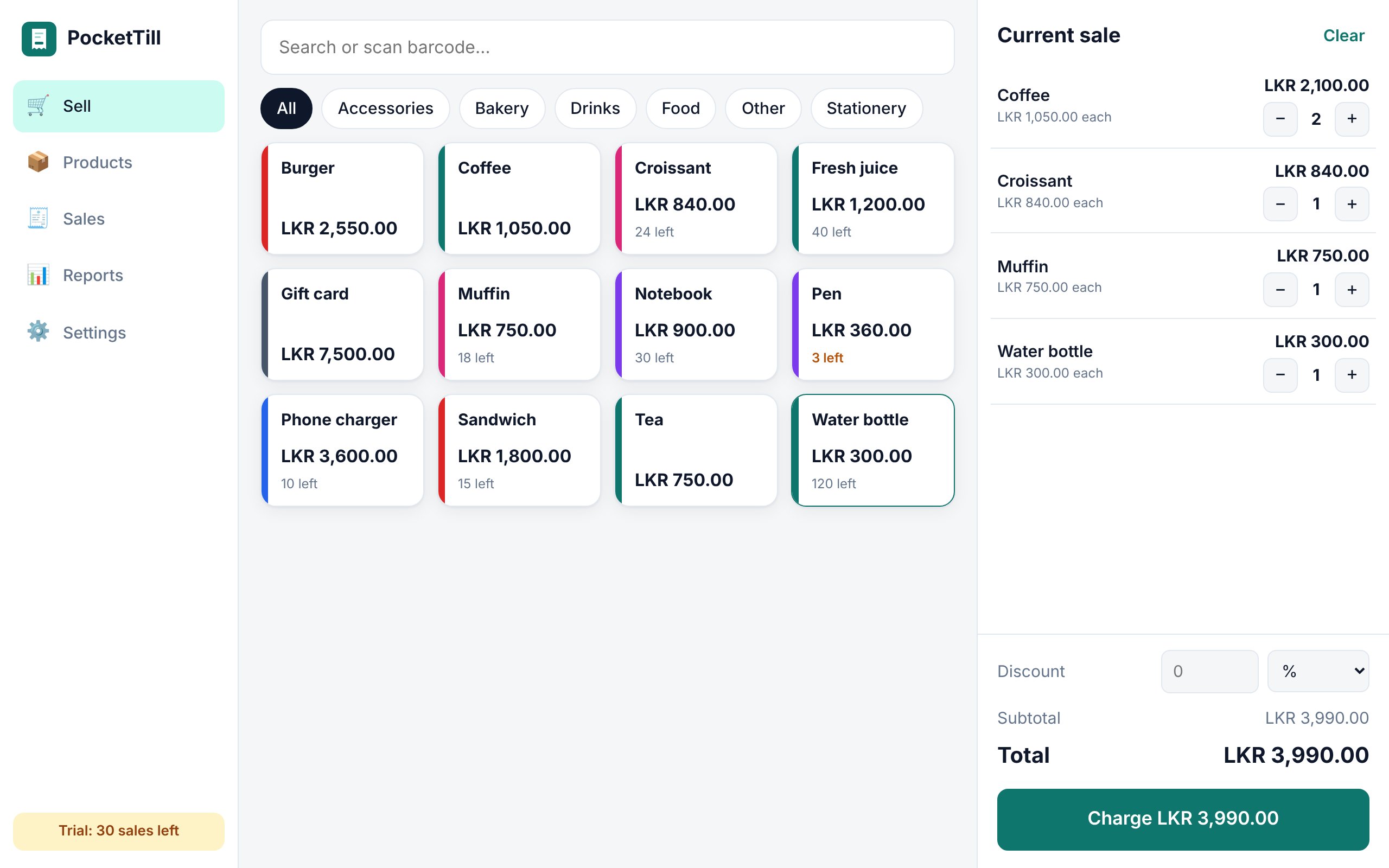
Task: Click the Water bottle product card
Action: tap(872, 450)
